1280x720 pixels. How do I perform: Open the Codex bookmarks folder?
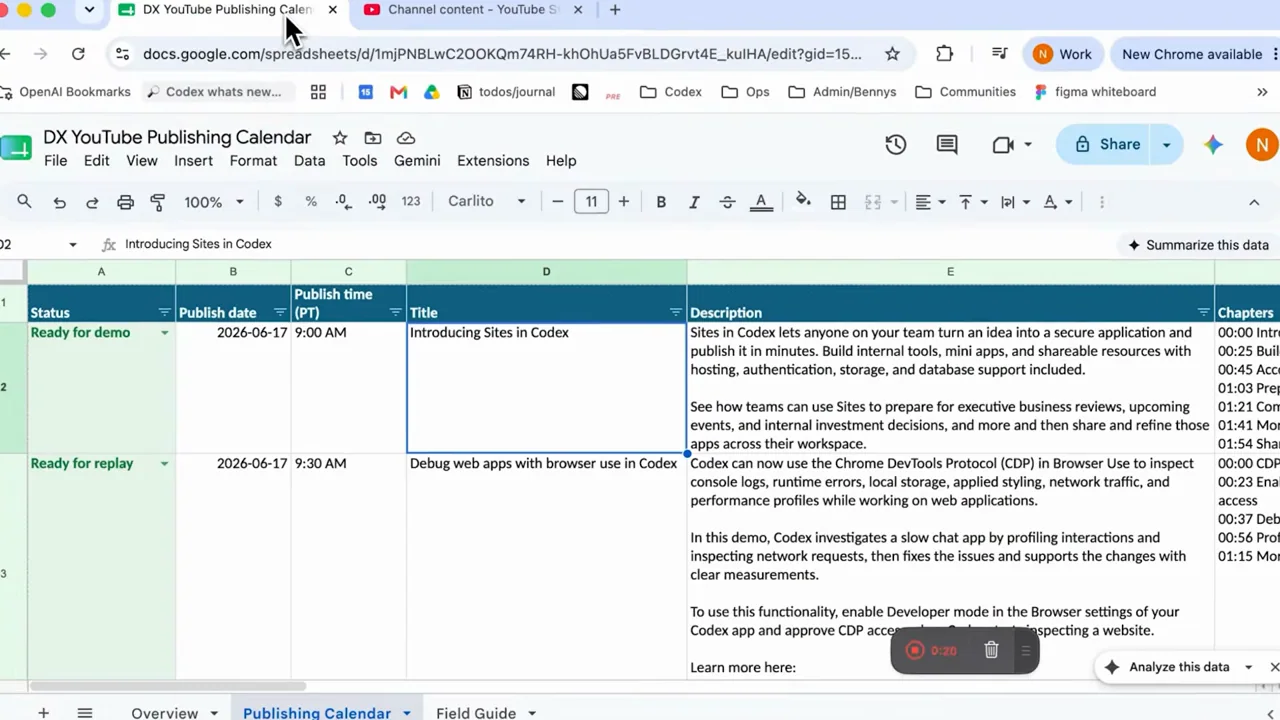671,92
